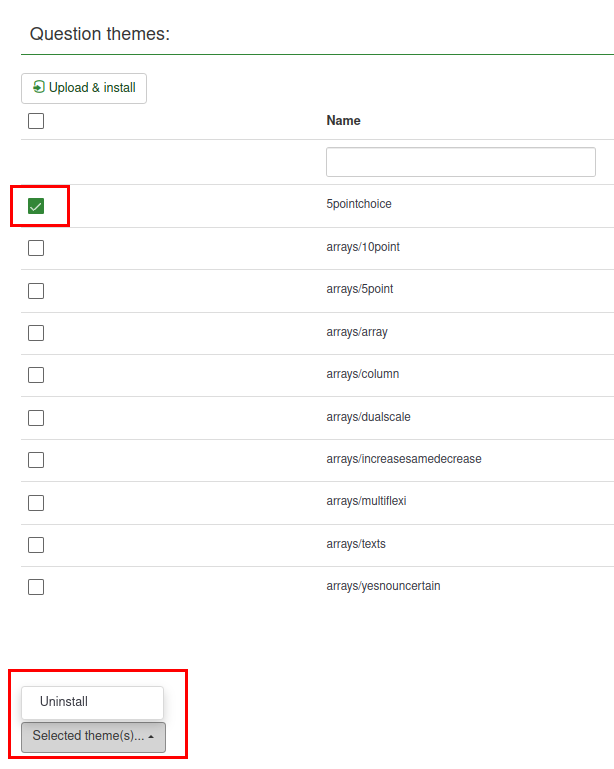Select the arrays/yesnouncertain theme checkbox
Screen dimensions: 614x769
pos(36,587)
